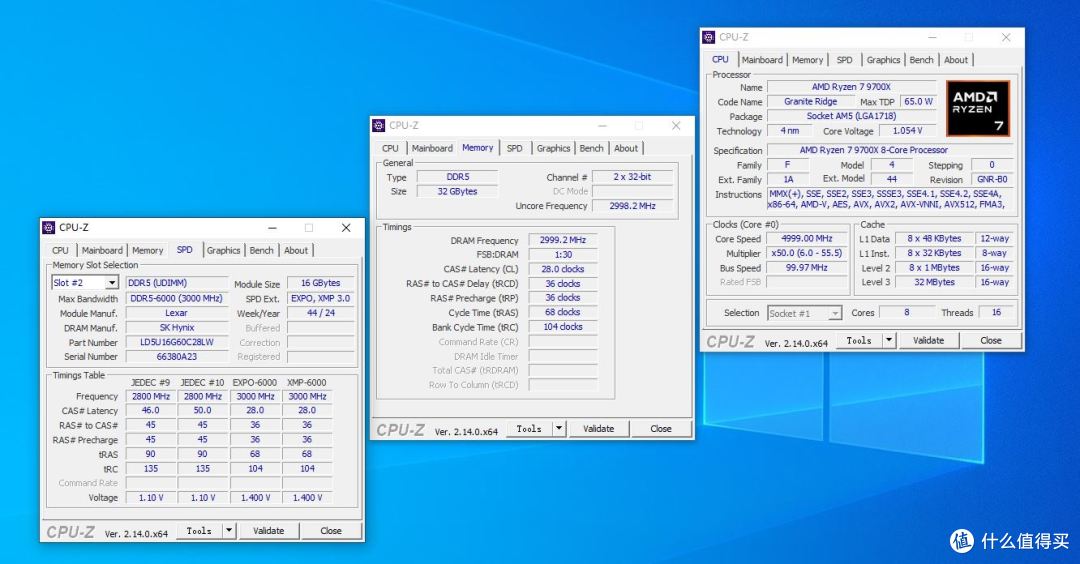1080x564 pixels.
Task: Expand the Tools dropdown arrow in the CPU window
Action: click(889, 340)
